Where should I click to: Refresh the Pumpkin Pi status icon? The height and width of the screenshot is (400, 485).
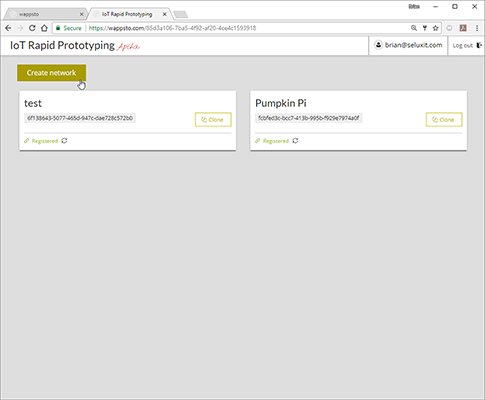click(x=295, y=141)
